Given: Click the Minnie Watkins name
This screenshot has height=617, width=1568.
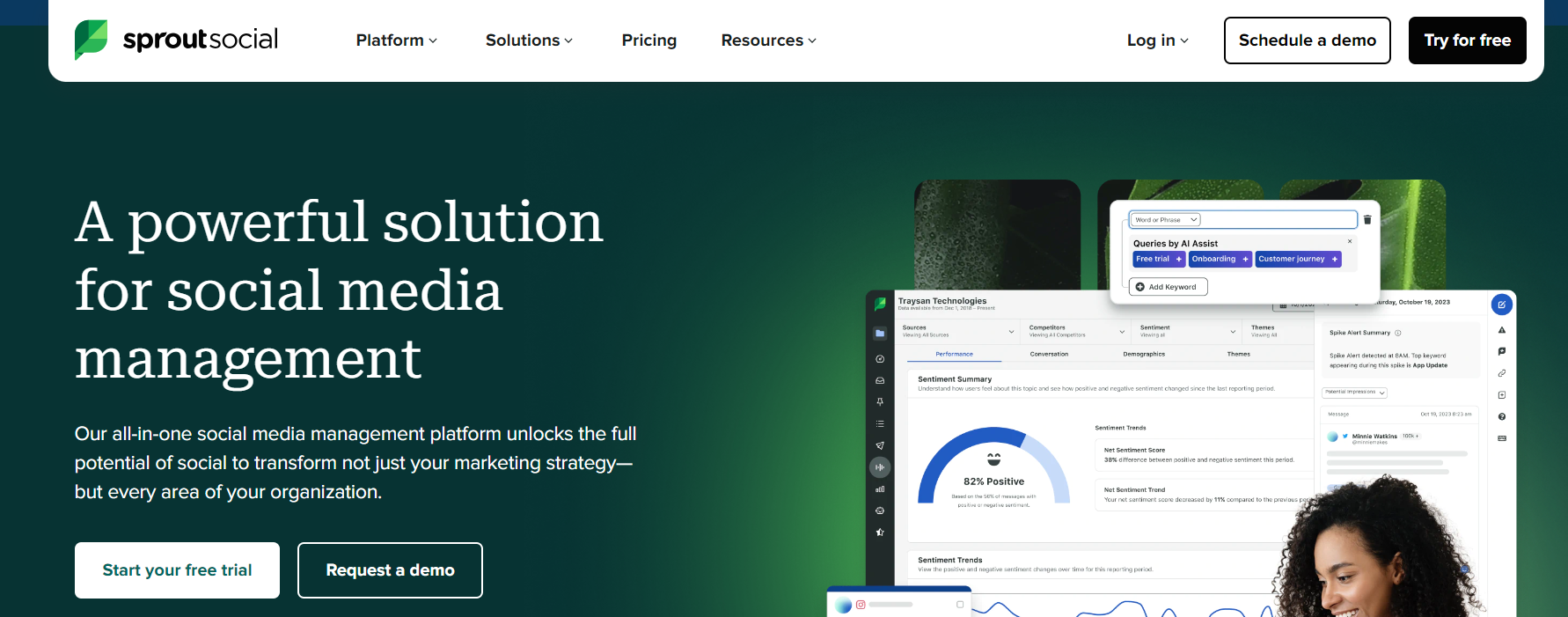Looking at the screenshot, I should [x=1374, y=436].
